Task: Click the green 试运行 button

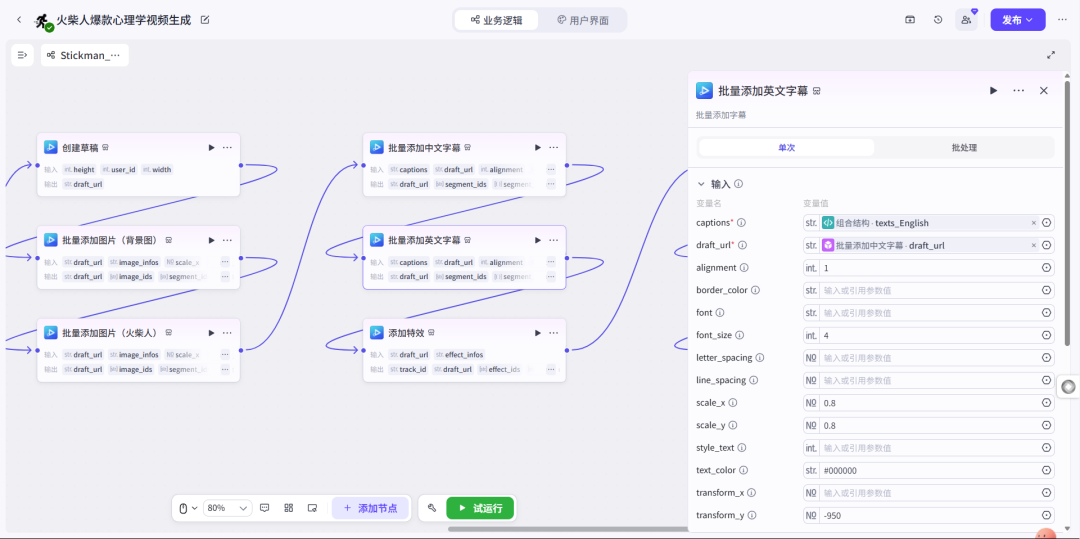Action: 480,508
